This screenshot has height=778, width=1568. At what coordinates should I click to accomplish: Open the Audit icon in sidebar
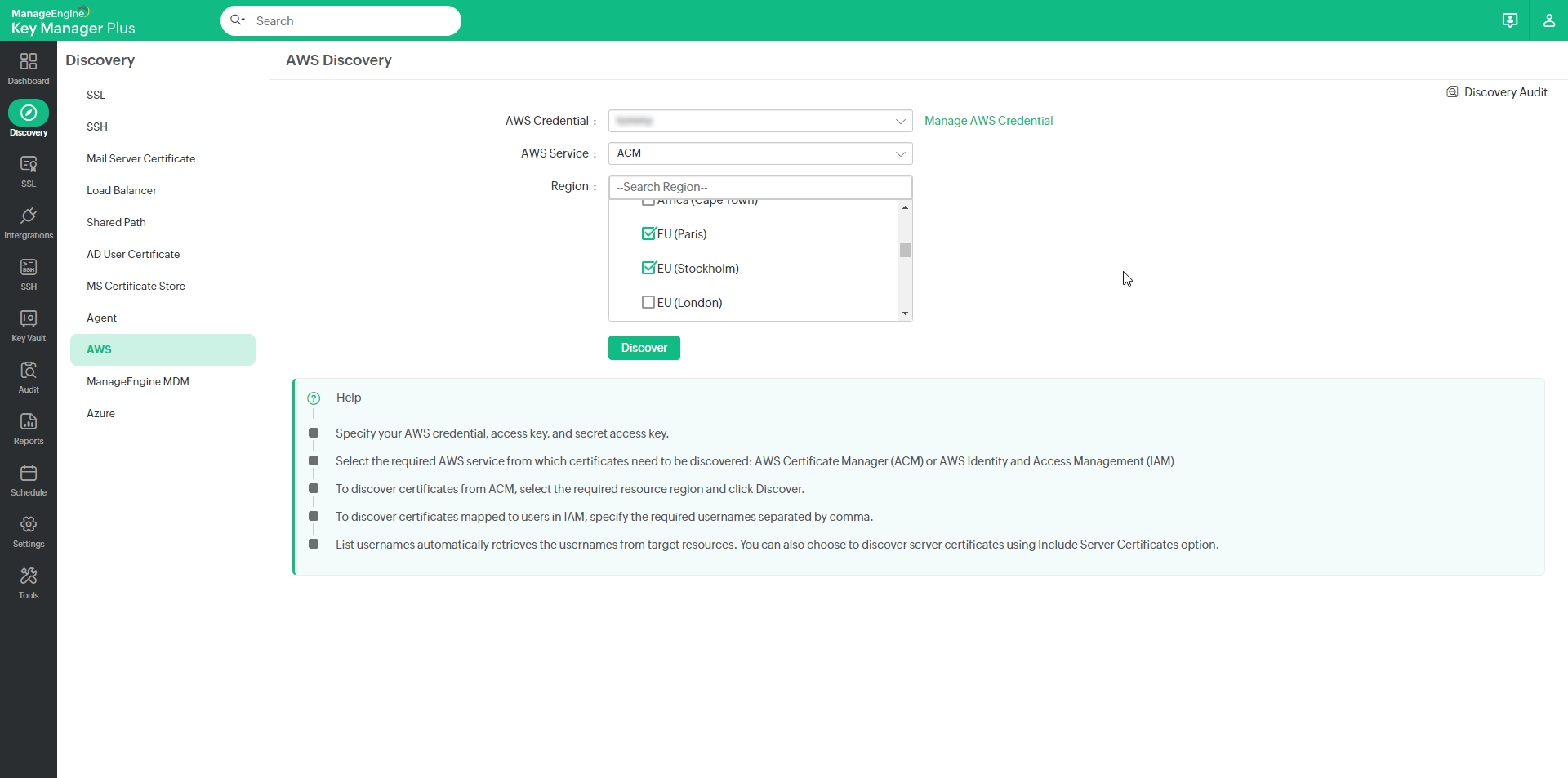tap(29, 370)
